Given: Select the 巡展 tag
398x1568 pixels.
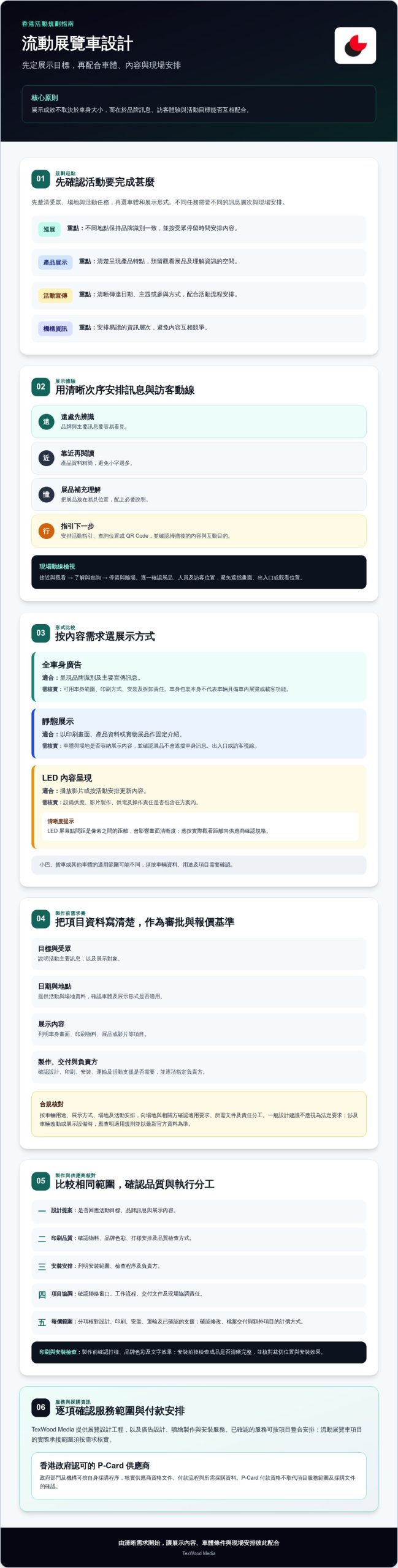Looking at the screenshot, I should (49, 229).
